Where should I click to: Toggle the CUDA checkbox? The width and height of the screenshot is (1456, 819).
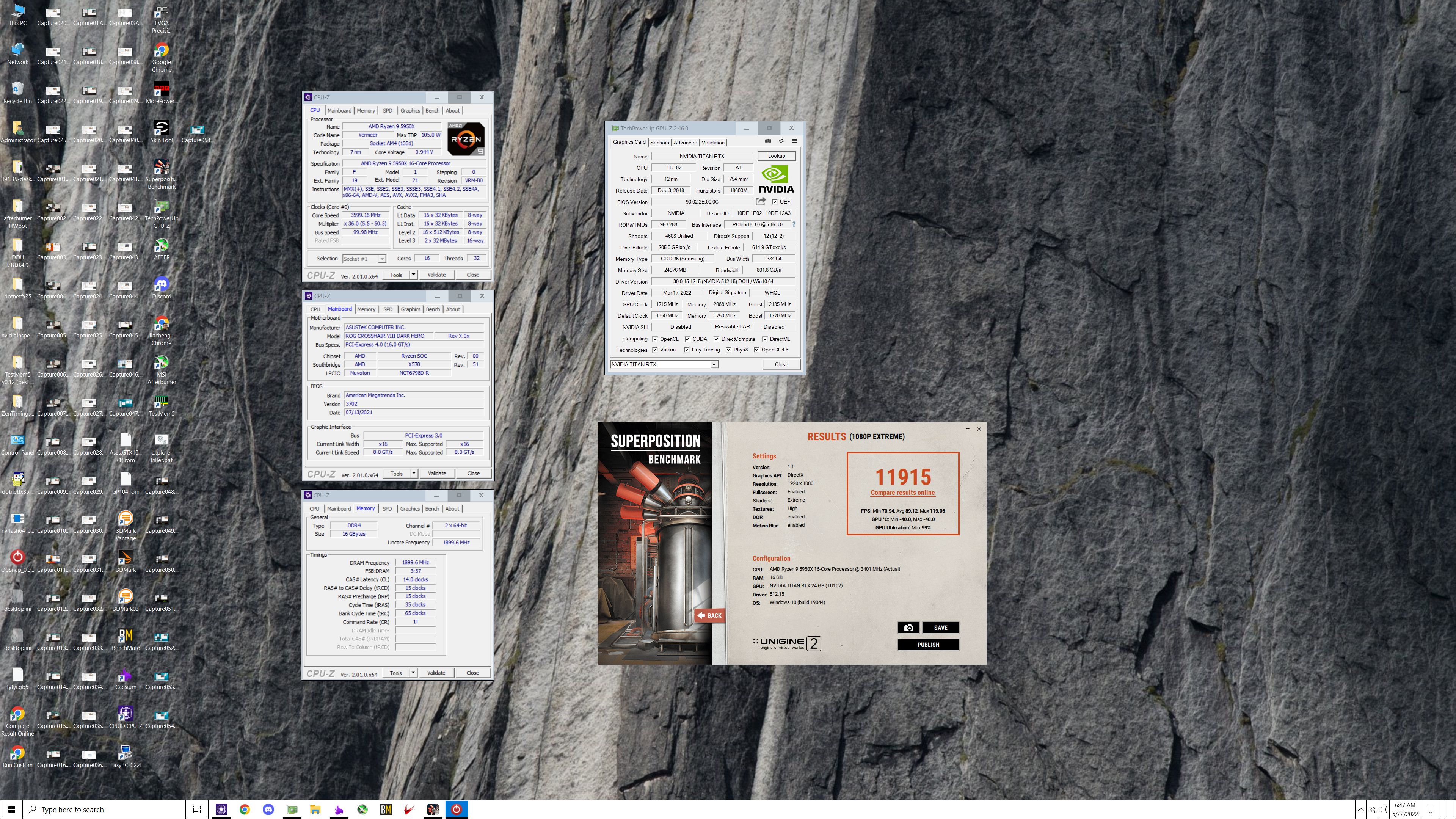687,339
